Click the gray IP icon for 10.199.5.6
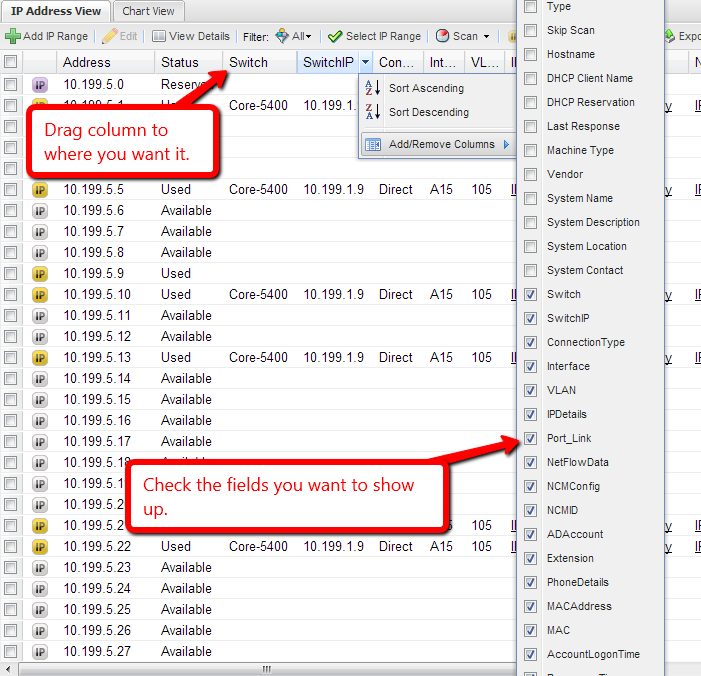701x676 pixels. point(40,211)
